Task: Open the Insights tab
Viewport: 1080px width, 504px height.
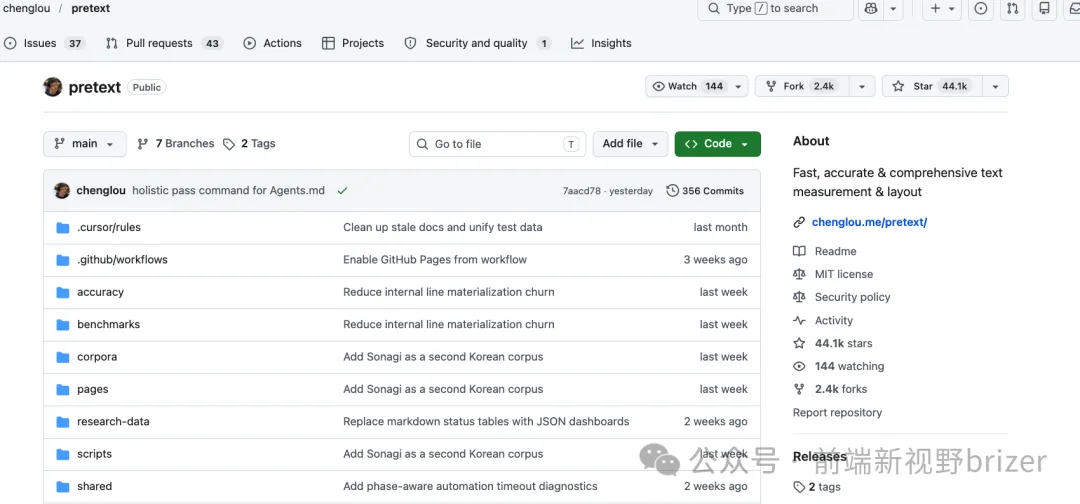Action: (x=601, y=43)
